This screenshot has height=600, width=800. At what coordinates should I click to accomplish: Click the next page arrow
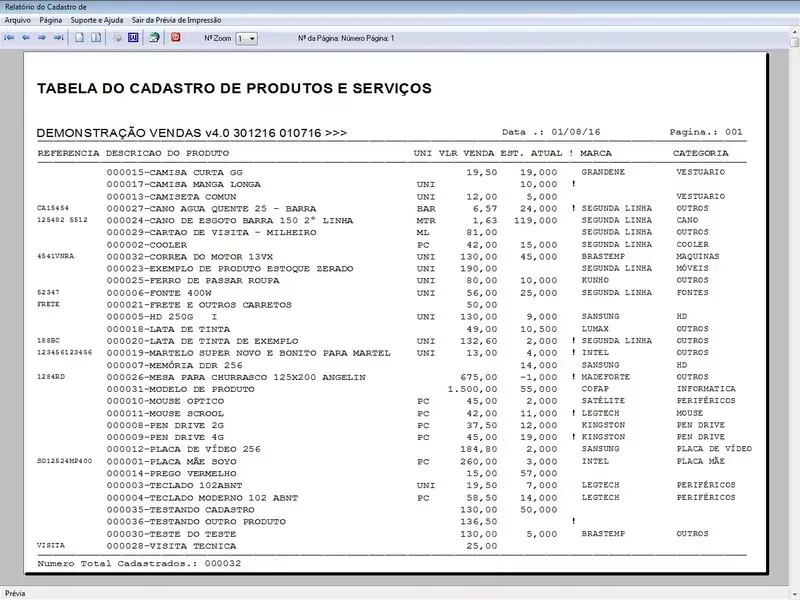click(x=42, y=38)
